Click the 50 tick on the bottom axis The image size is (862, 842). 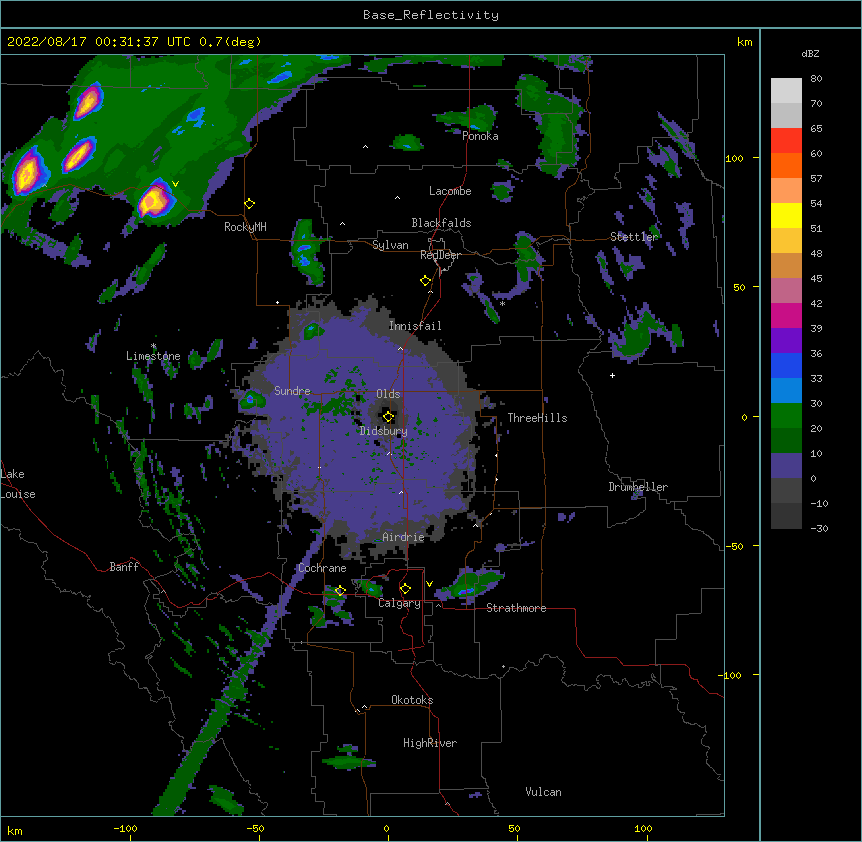514,828
